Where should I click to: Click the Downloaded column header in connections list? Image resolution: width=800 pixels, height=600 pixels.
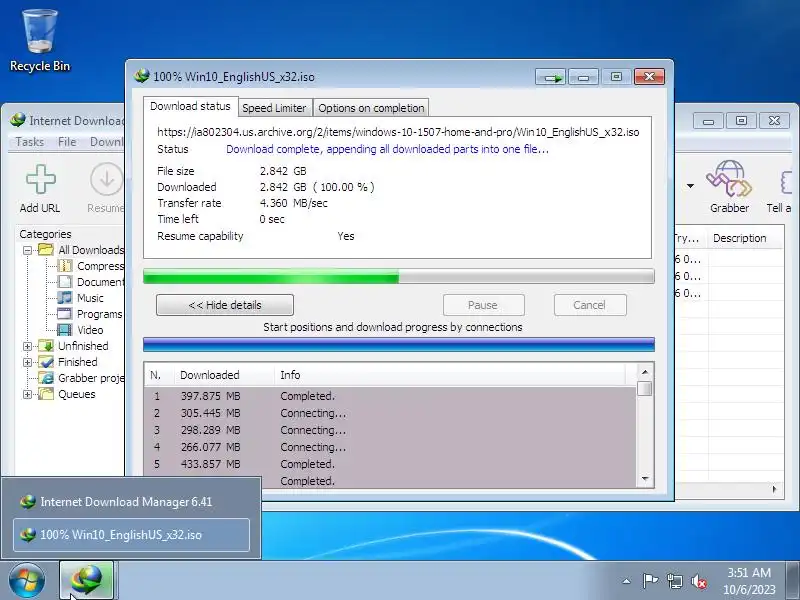pos(225,375)
